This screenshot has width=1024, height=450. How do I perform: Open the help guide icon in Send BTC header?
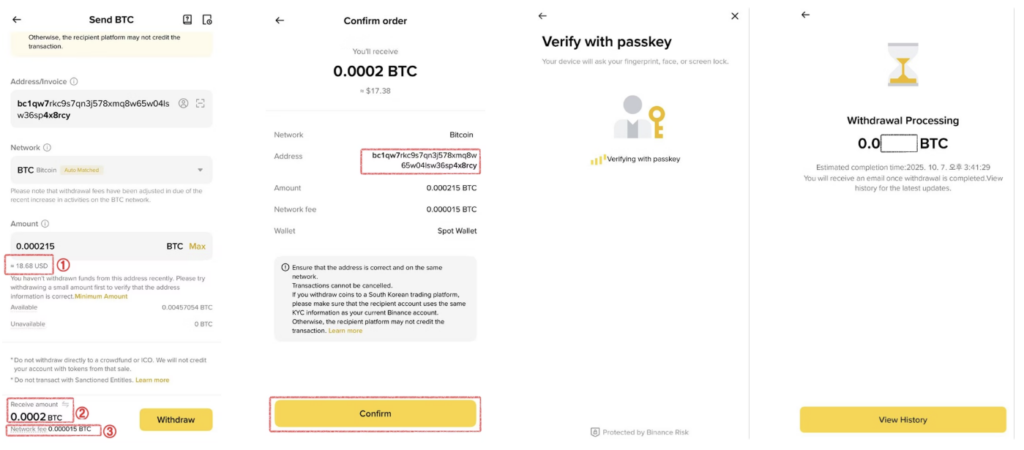(x=187, y=19)
